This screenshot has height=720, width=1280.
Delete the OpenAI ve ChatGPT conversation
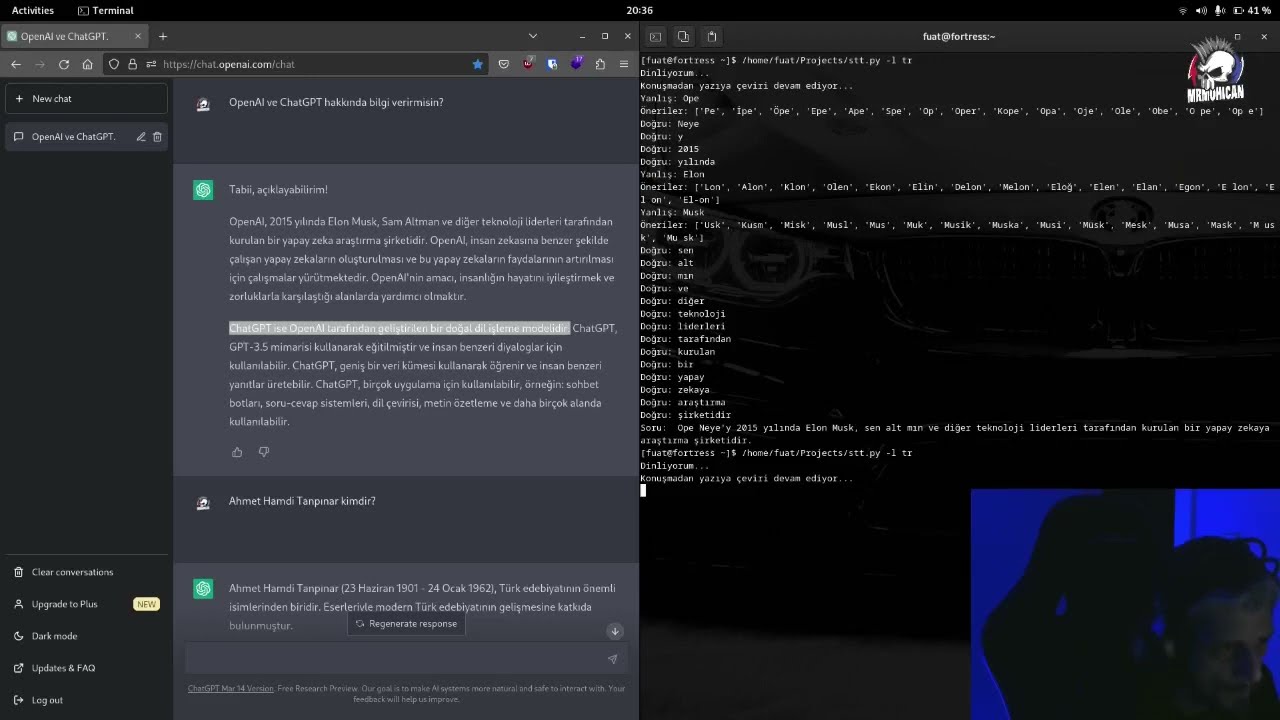pos(157,137)
